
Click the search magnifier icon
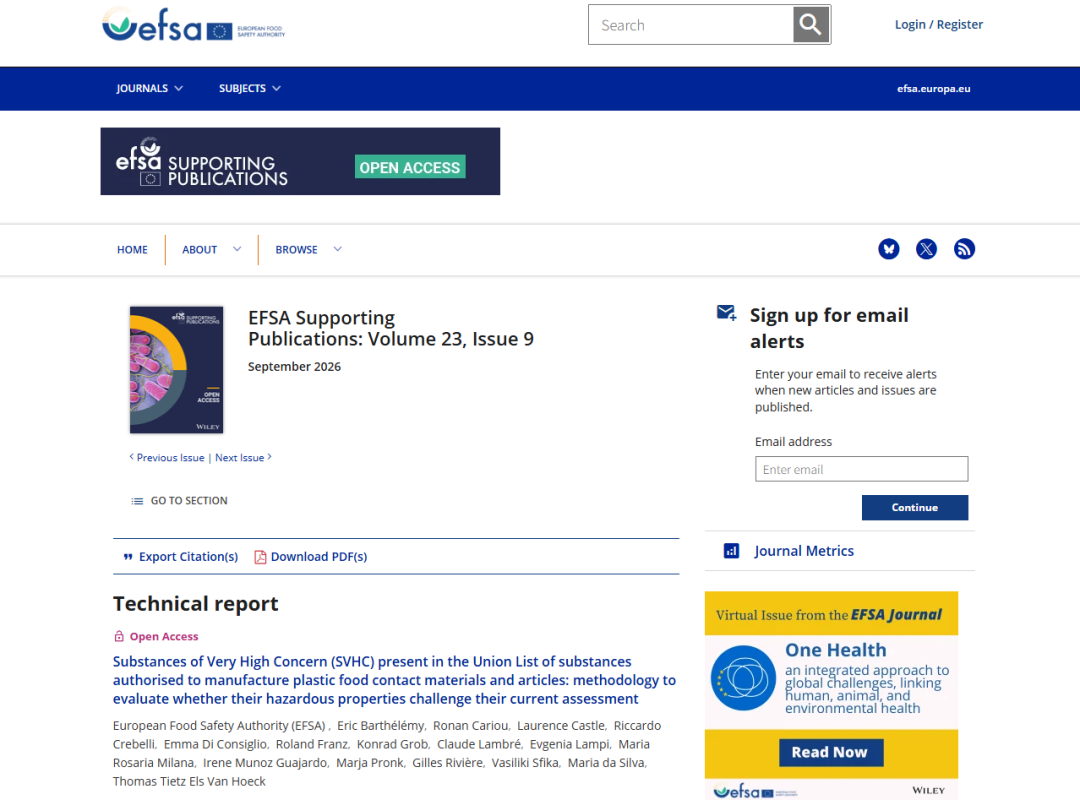(811, 25)
